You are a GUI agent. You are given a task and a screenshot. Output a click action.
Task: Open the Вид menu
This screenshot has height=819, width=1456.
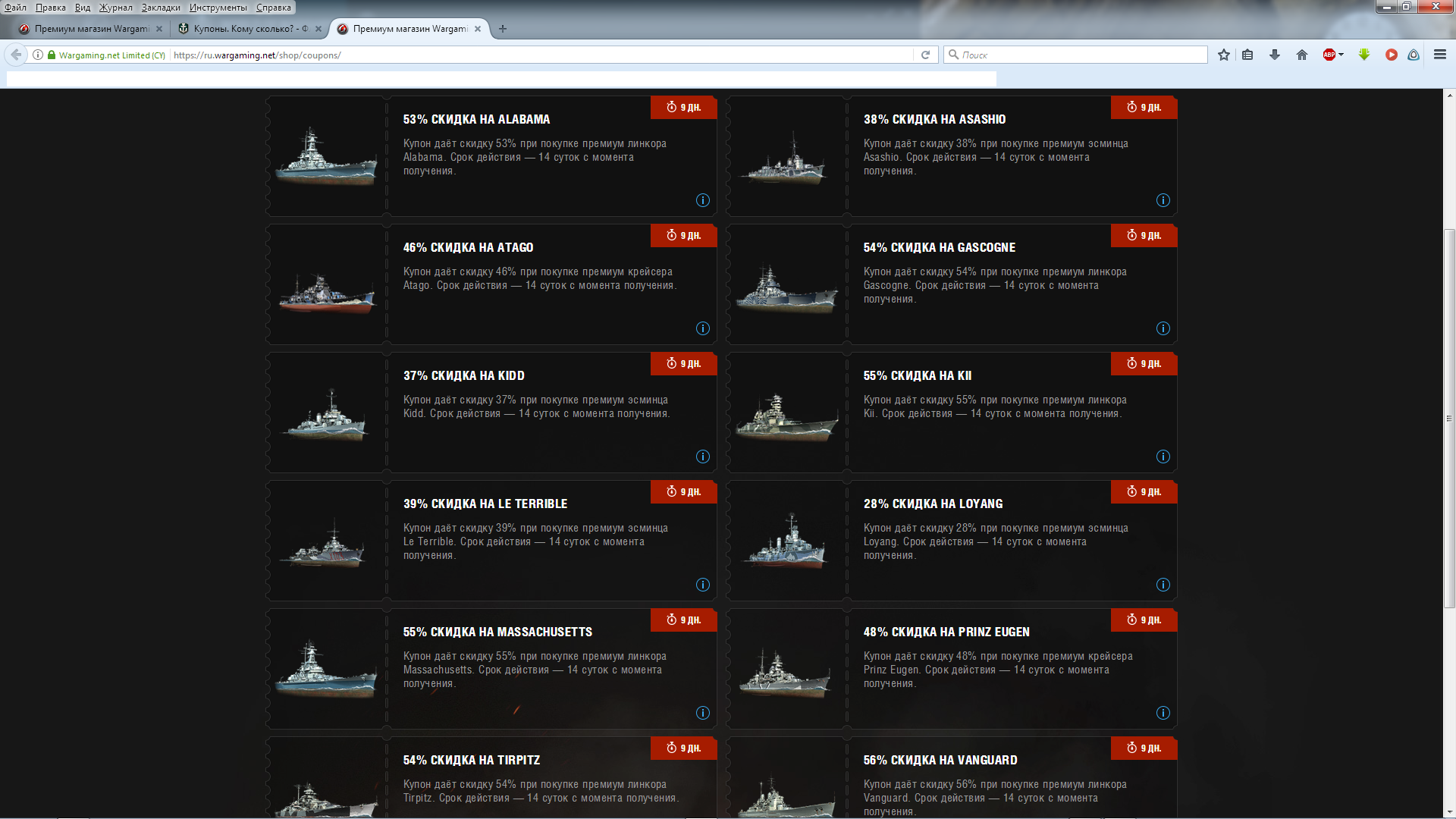tap(83, 8)
